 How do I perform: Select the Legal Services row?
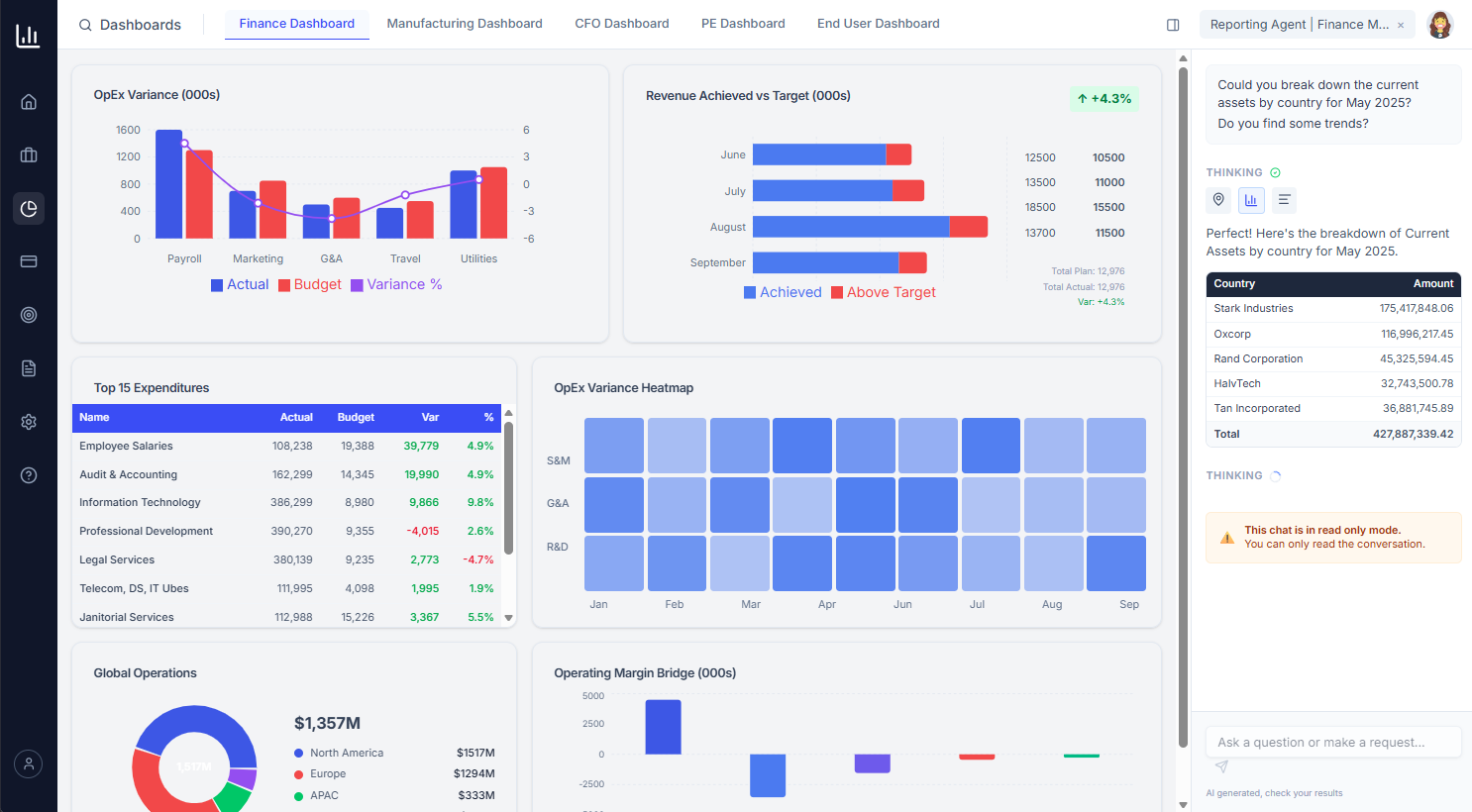(x=286, y=560)
